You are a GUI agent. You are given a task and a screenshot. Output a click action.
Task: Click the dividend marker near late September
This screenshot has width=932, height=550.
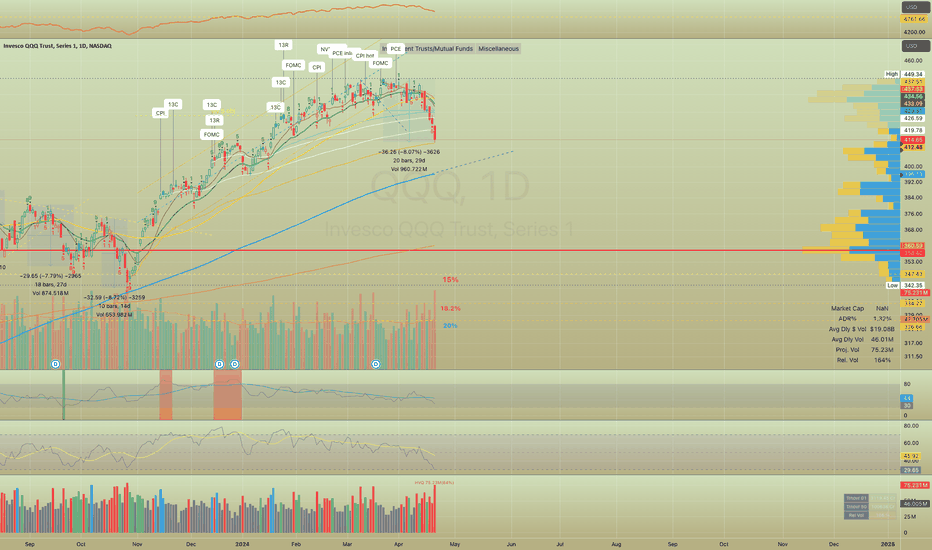click(55, 364)
